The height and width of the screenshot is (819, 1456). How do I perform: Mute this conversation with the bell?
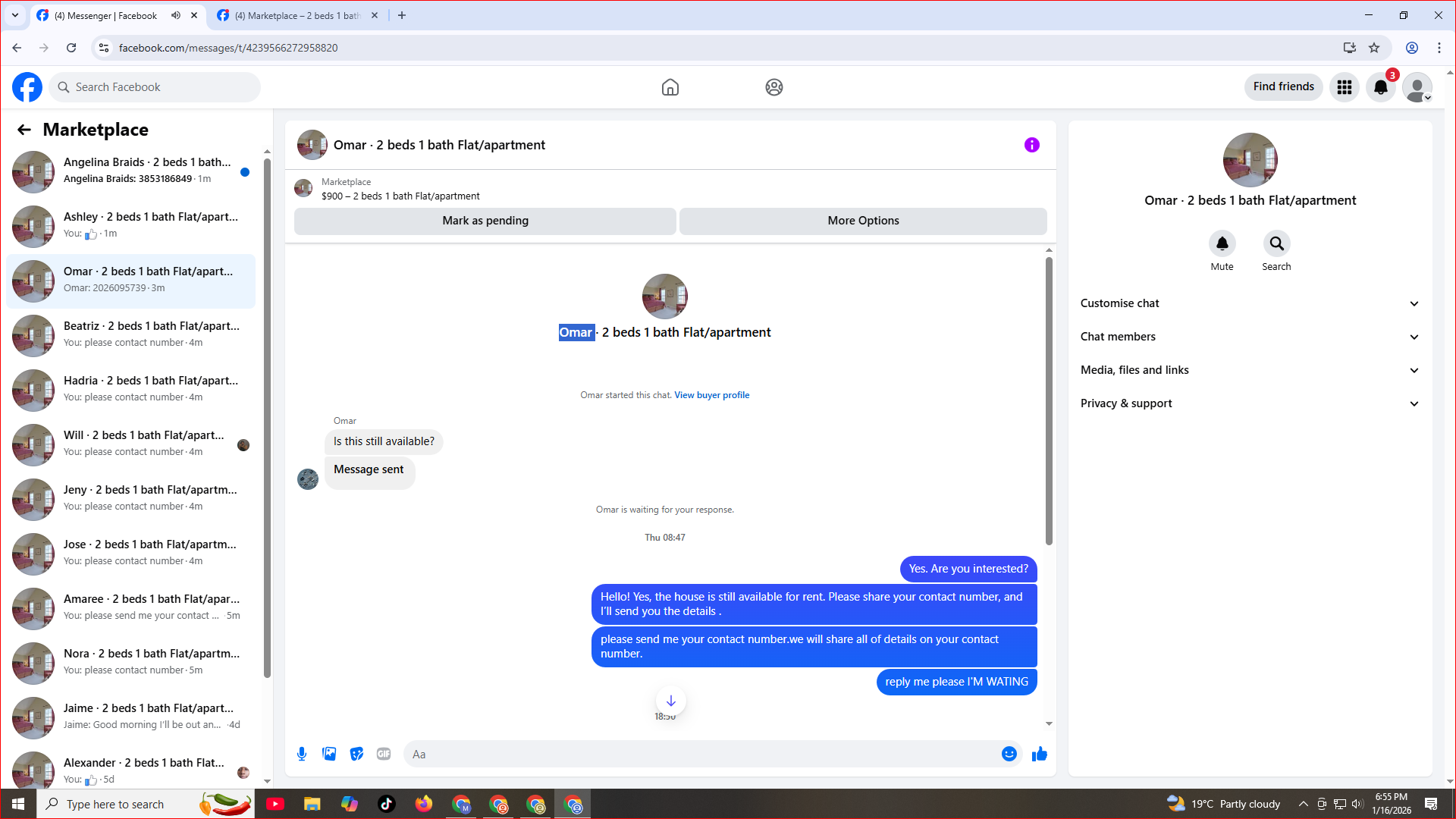click(1222, 244)
